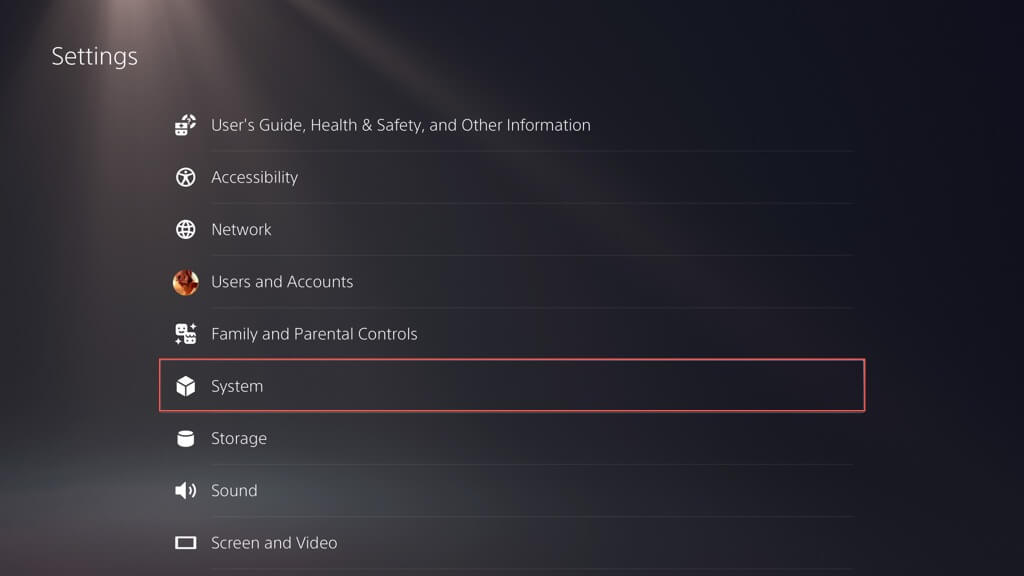Image resolution: width=1024 pixels, height=576 pixels.
Task: Click the System cube icon
Action: [185, 386]
